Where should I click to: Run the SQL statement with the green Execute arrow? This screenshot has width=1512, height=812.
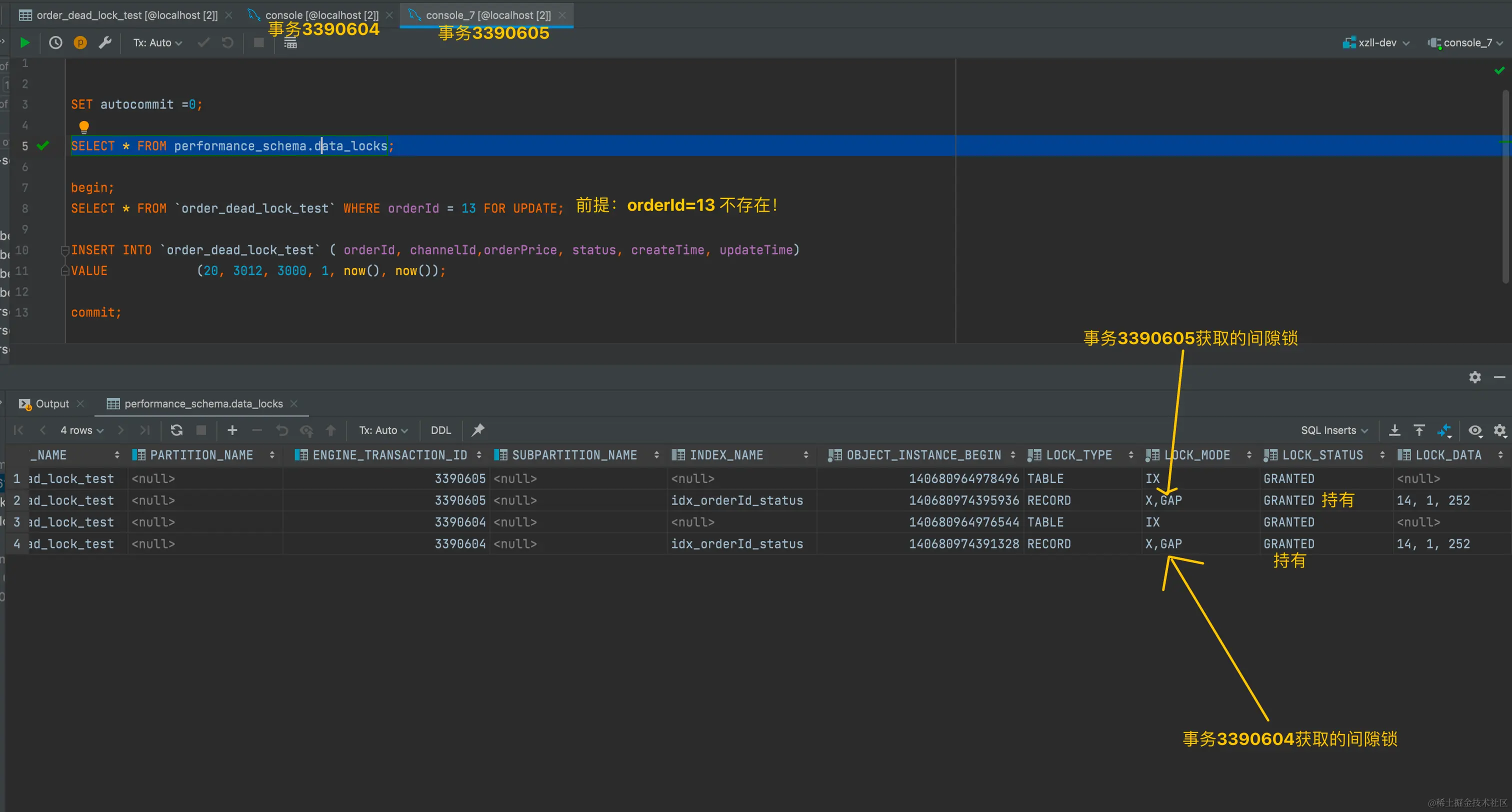point(24,43)
